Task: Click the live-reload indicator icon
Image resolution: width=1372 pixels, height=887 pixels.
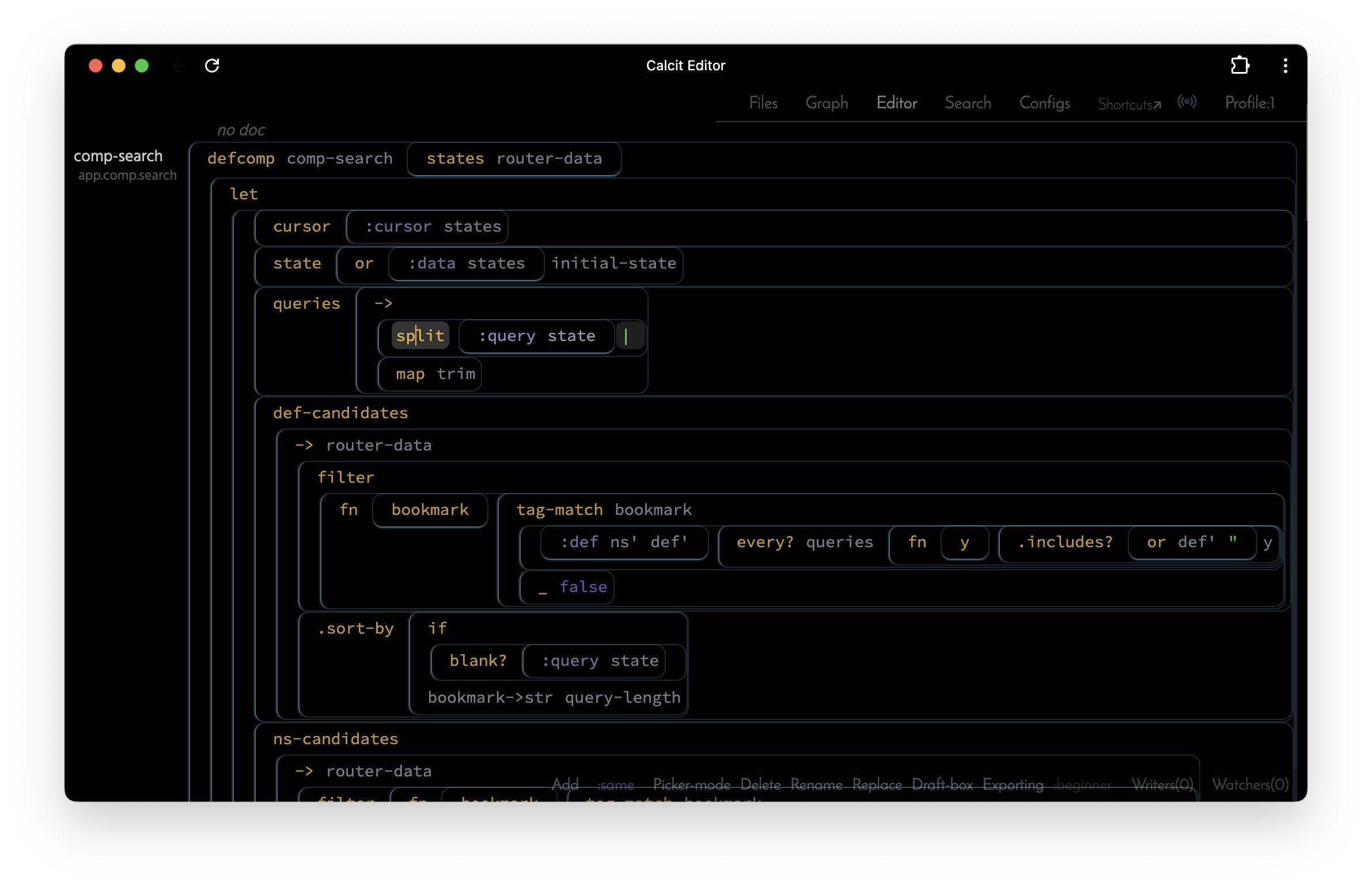Action: point(1188,102)
